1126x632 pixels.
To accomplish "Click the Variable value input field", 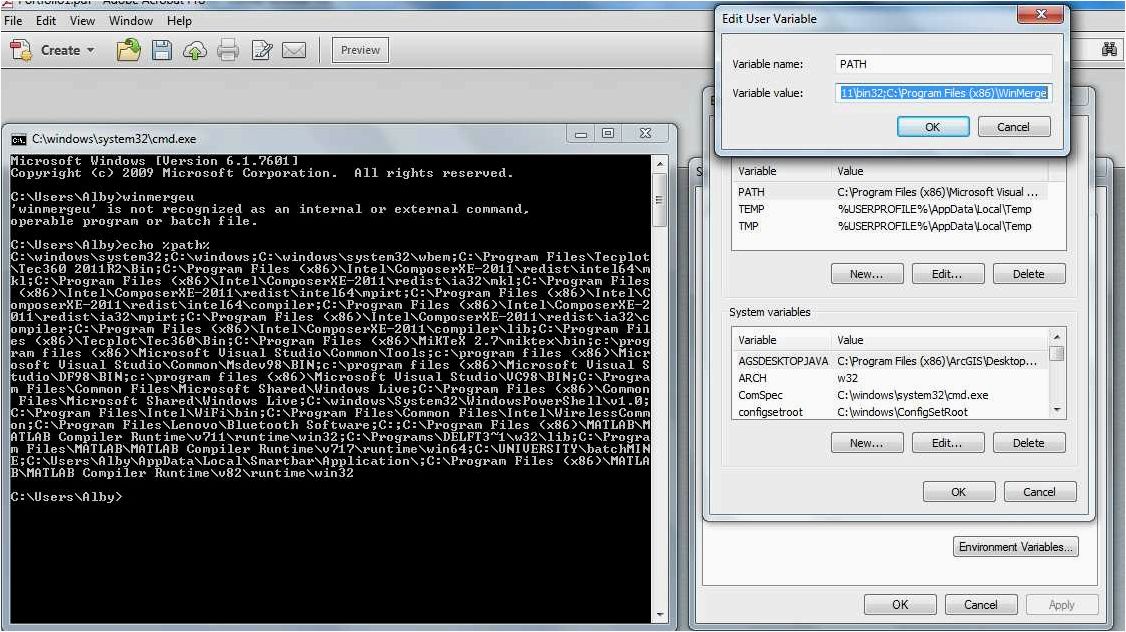I will 944,93.
